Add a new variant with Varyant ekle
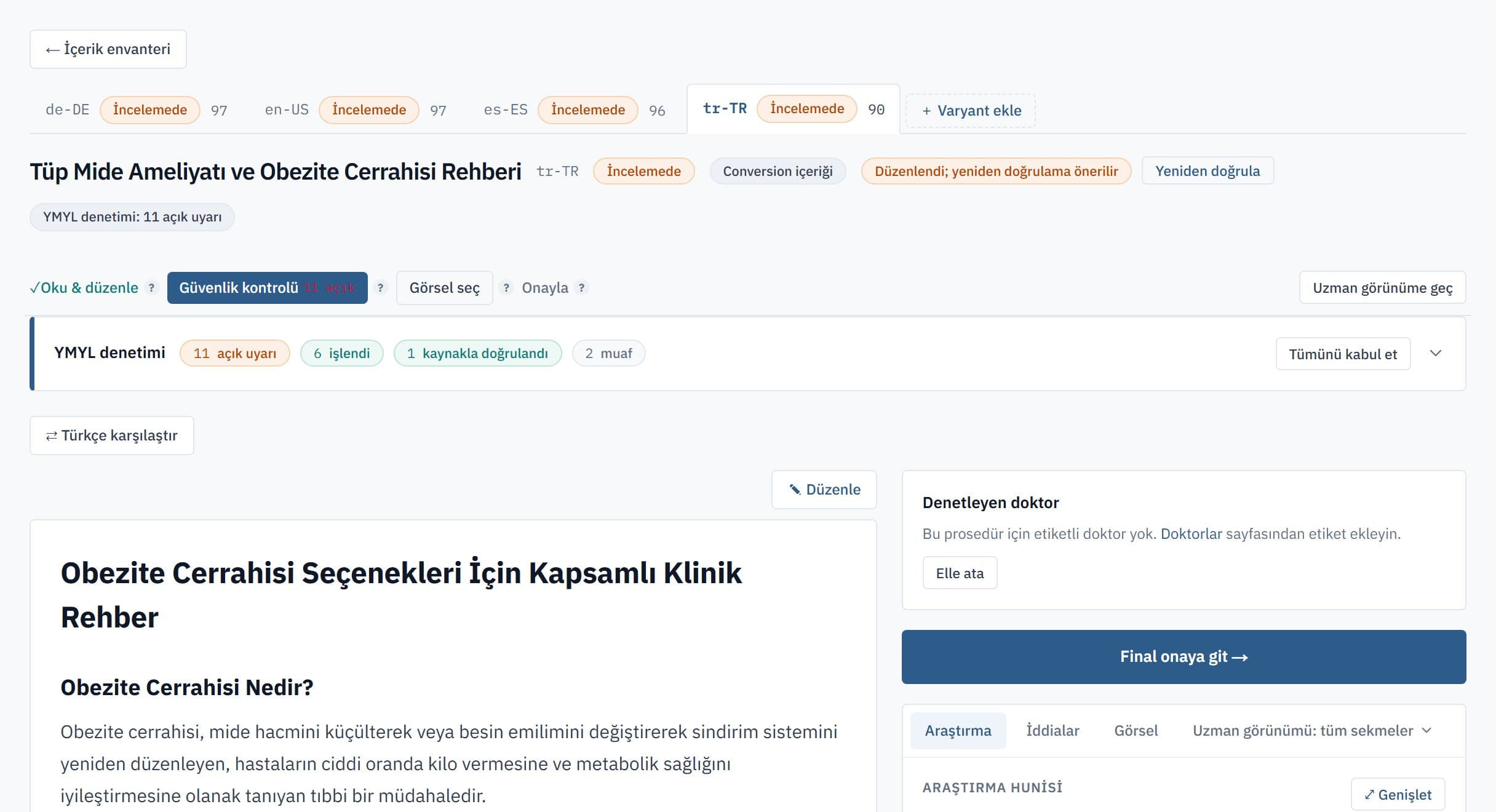1496x812 pixels. 971,111
